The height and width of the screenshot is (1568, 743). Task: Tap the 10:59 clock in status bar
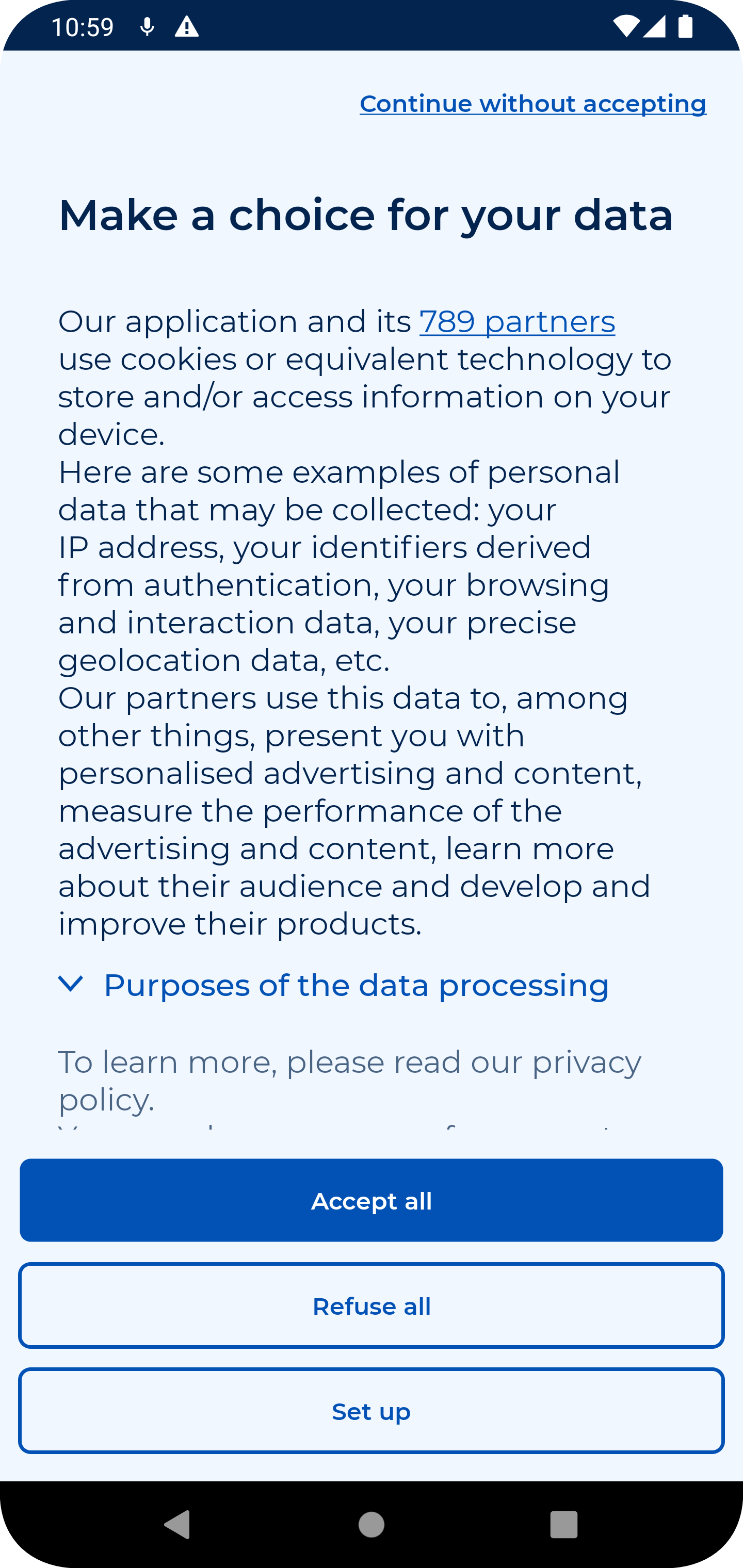coord(82,27)
